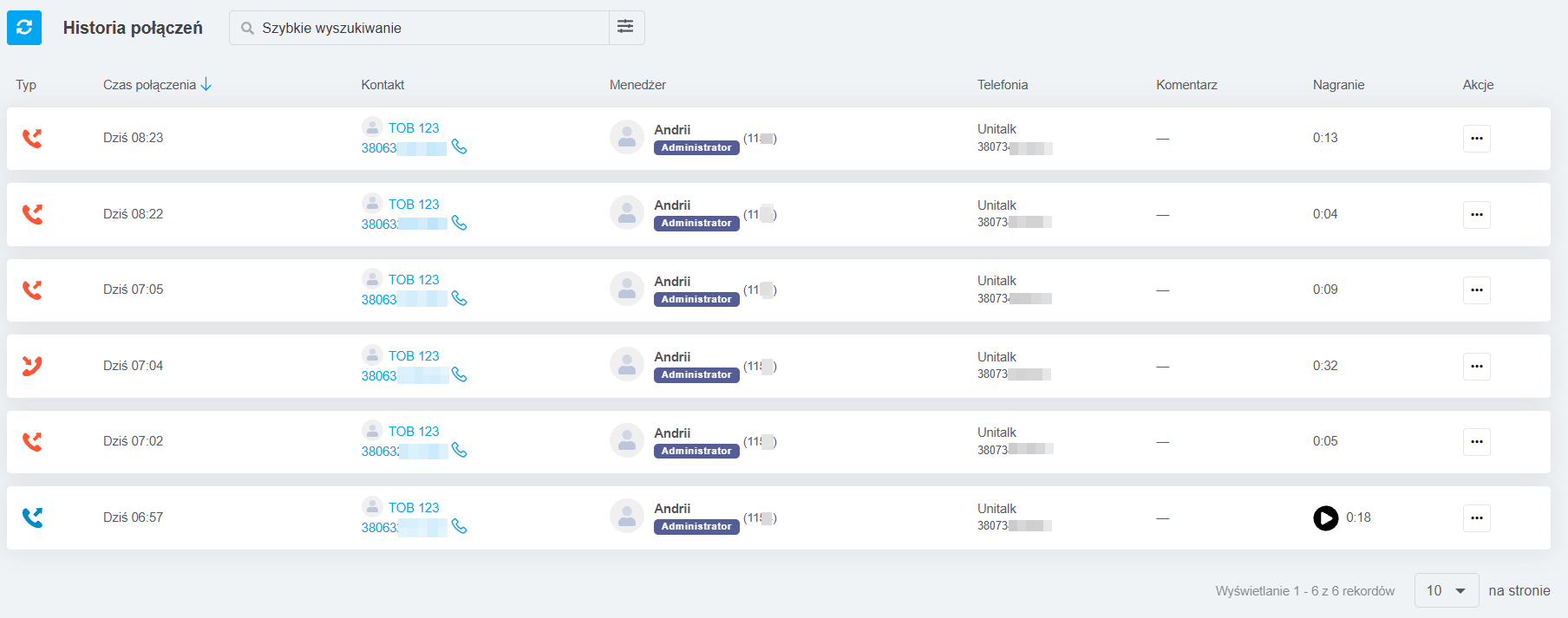Click the call type icon for 07:04 call
1568x618 pixels.
[x=32, y=366]
